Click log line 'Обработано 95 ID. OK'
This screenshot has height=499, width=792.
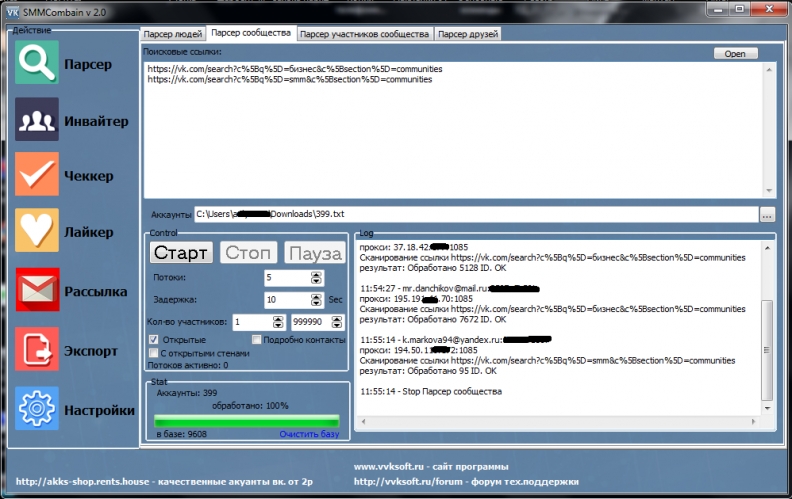pyautogui.click(x=428, y=371)
